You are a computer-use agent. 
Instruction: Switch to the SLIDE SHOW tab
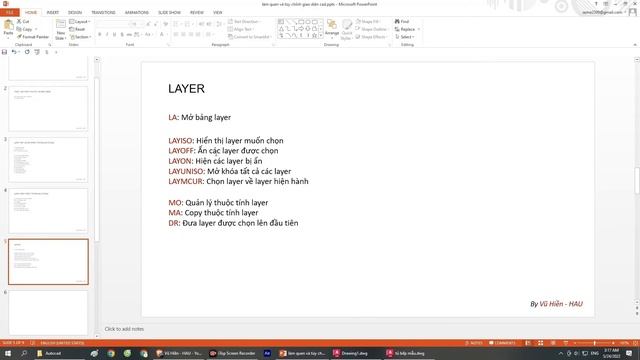tap(169, 13)
